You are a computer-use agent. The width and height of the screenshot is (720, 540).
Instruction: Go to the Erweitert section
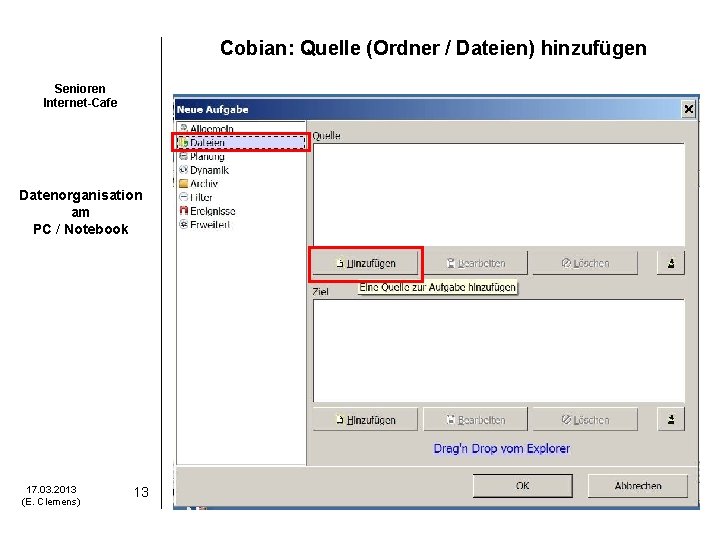point(204,225)
